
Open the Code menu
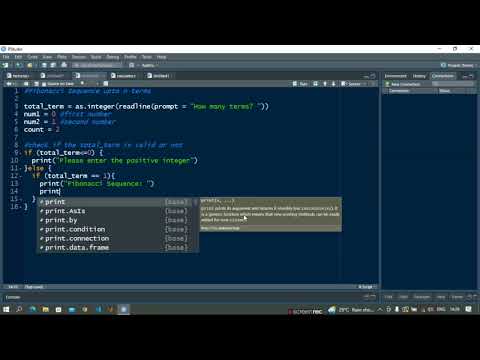pos(32,57)
